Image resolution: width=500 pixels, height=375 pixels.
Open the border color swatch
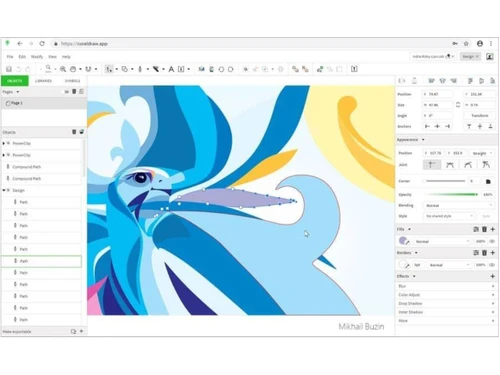(404, 265)
